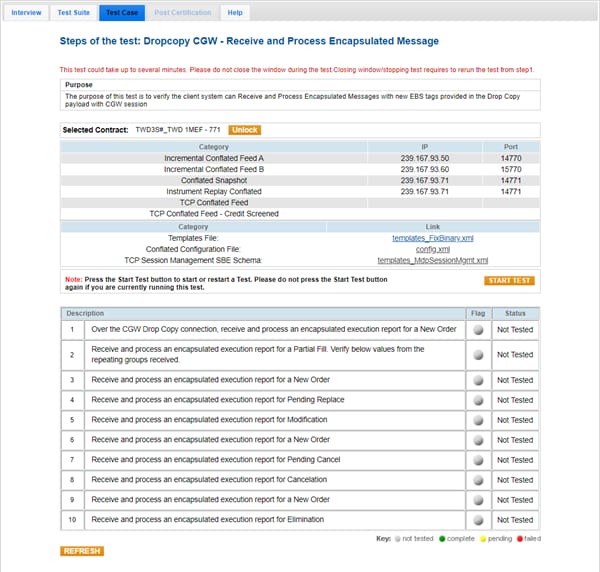The image size is (600, 572).
Task: Open the Help tab
Action: (x=235, y=13)
